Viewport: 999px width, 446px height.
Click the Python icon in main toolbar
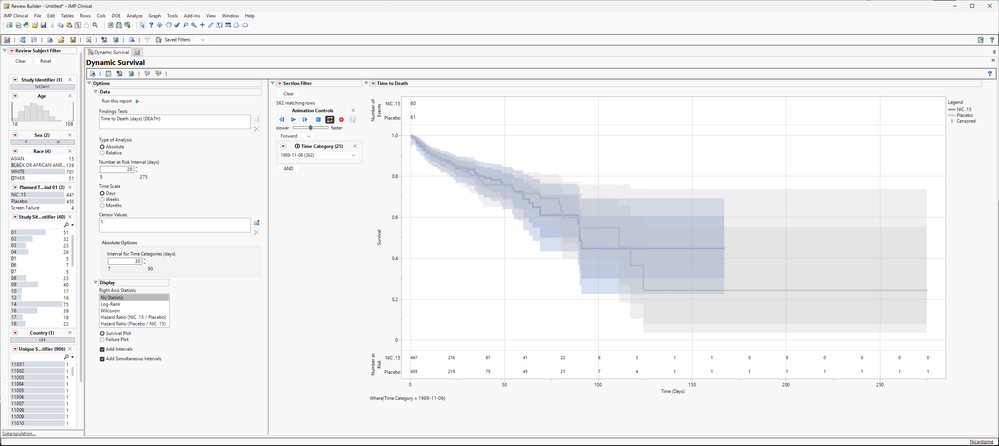coord(26,25)
